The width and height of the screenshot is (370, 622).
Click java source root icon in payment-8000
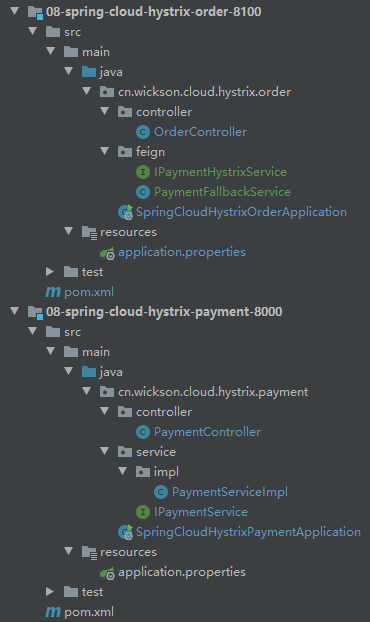89,372
